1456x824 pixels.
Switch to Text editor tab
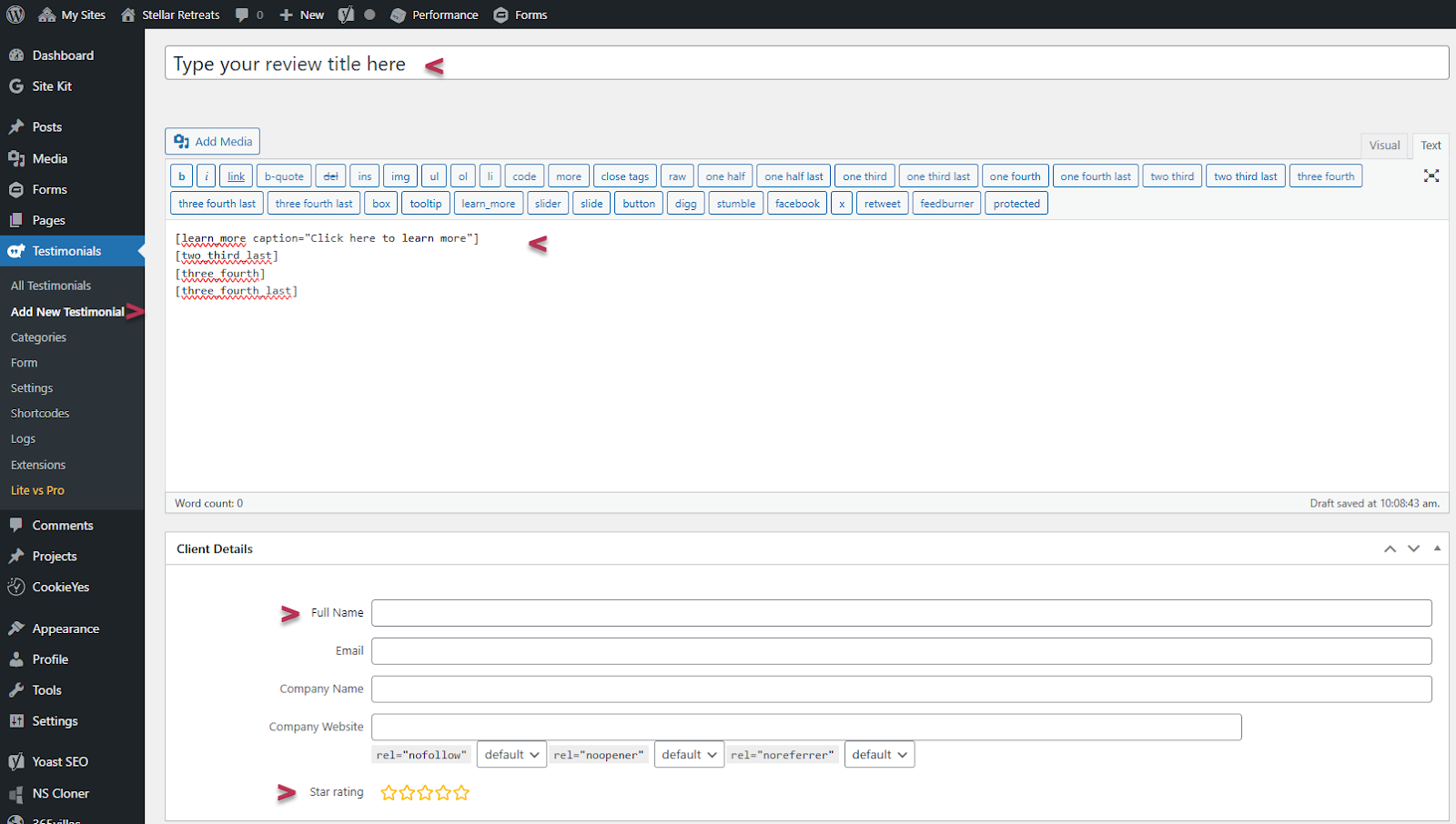coord(1431,146)
